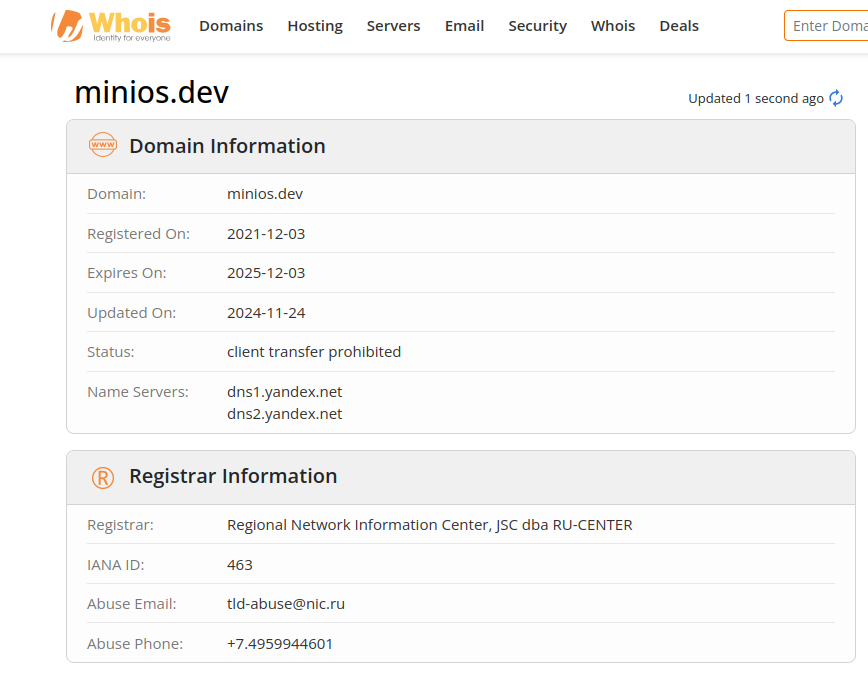Click the www globe icon in Domain Information
Screen dimensions: 868x674
(103, 145)
